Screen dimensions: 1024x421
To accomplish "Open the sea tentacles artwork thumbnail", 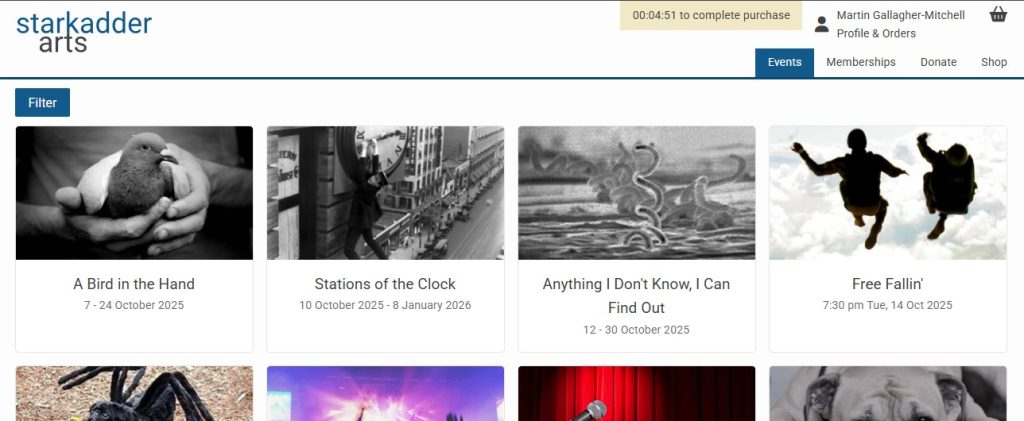I will 637,193.
